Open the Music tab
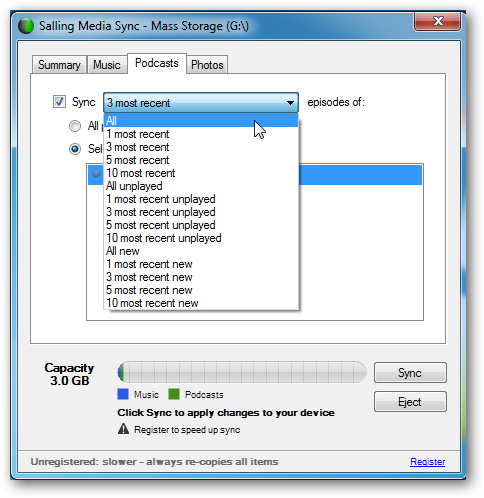Image resolution: width=484 pixels, height=498 pixels. click(107, 65)
